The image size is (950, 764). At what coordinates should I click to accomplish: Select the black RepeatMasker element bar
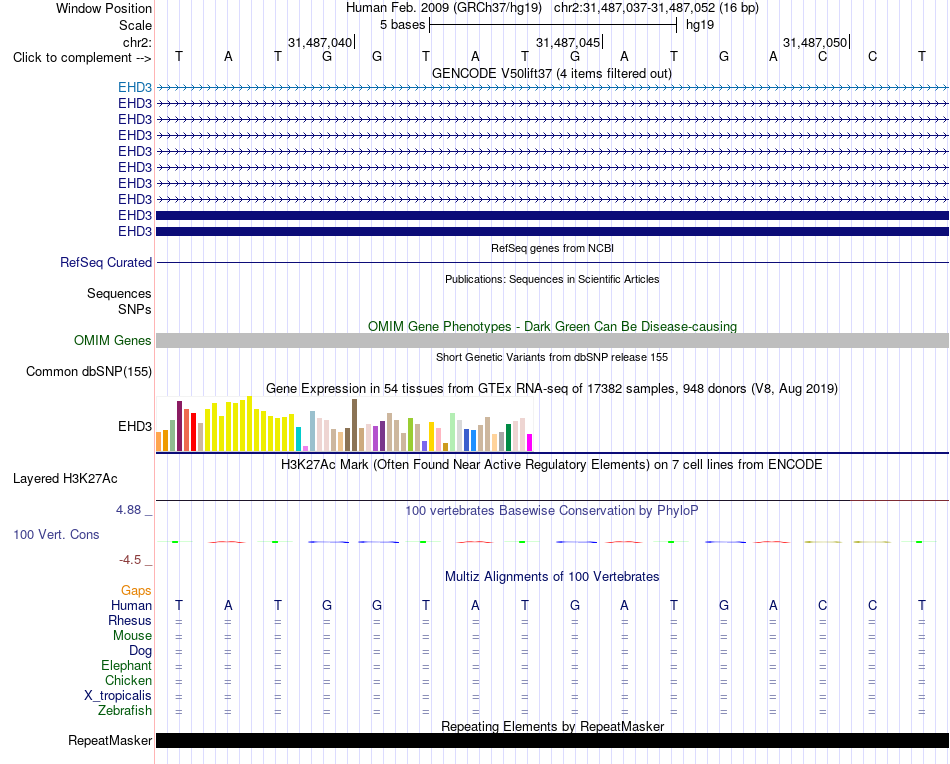(x=552, y=740)
